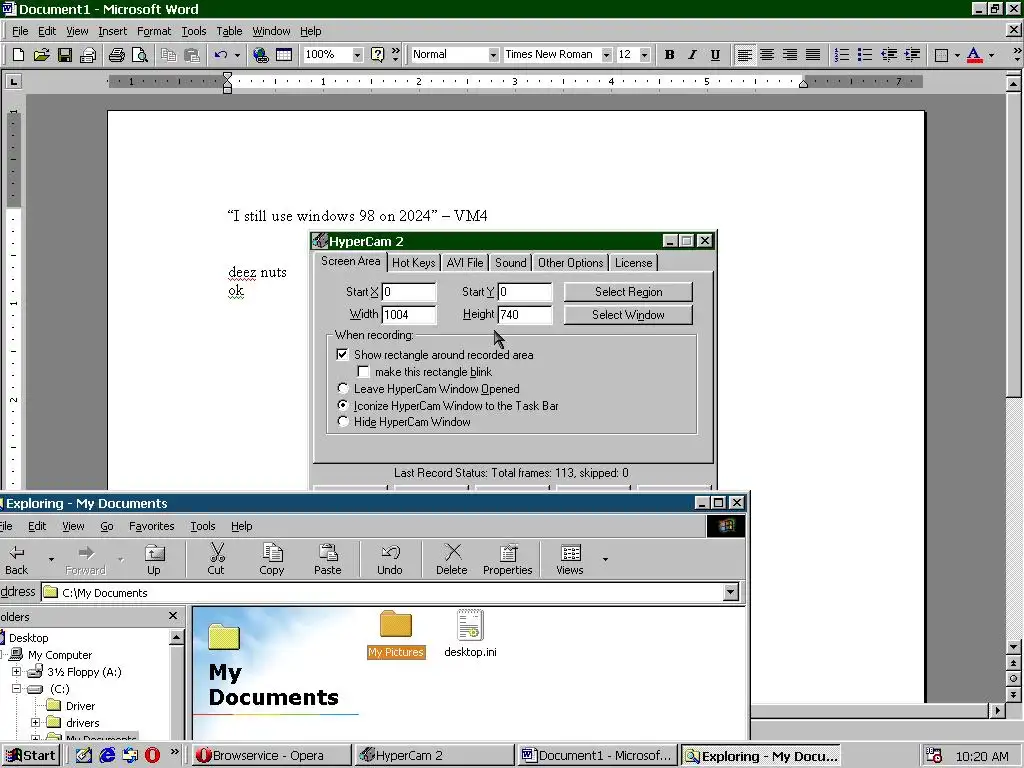The height and width of the screenshot is (768, 1024).
Task: Click the Undo icon in Explorer toolbar
Action: [x=390, y=559]
